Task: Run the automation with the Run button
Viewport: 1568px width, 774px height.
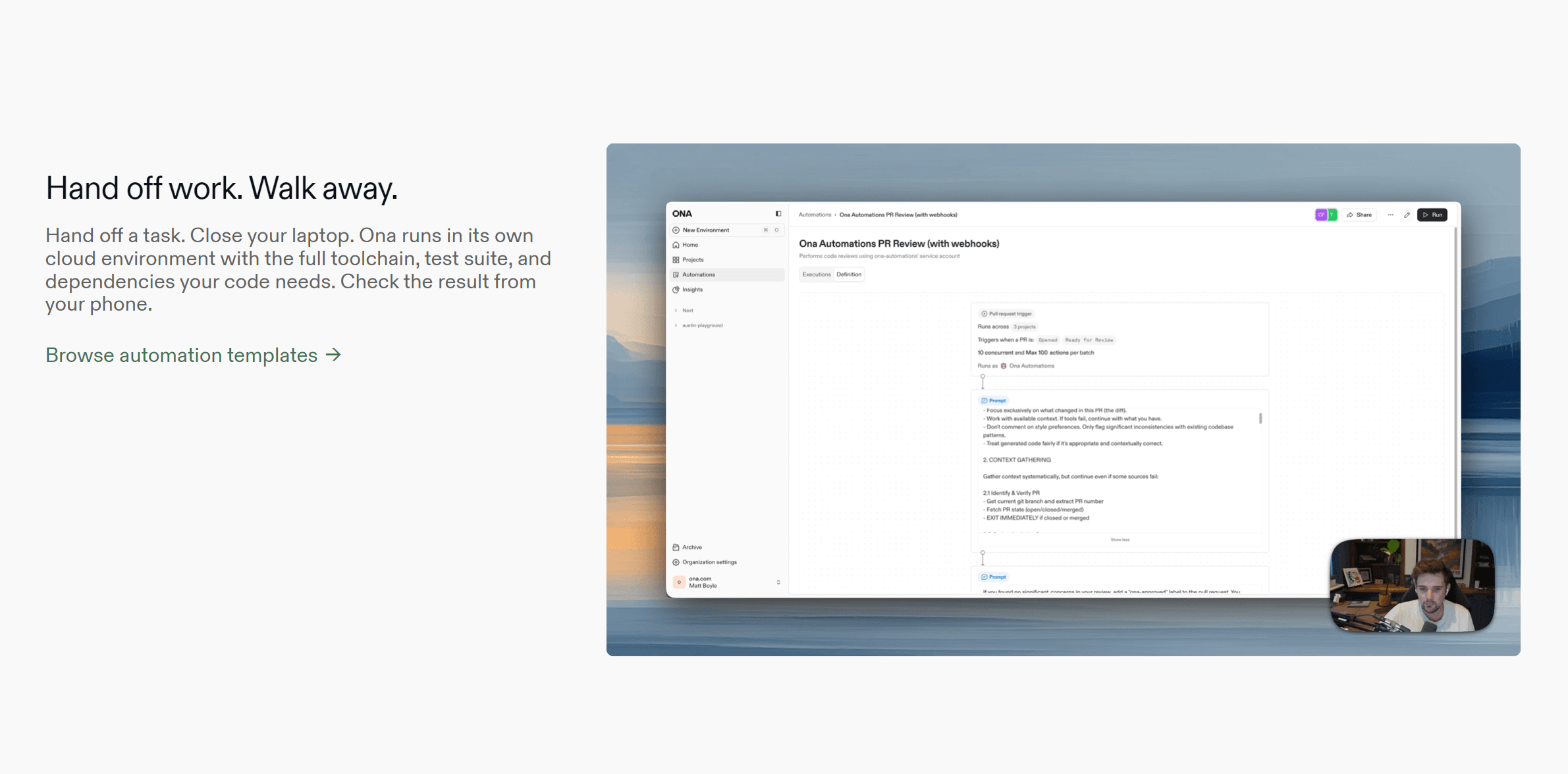Action: [x=1432, y=215]
